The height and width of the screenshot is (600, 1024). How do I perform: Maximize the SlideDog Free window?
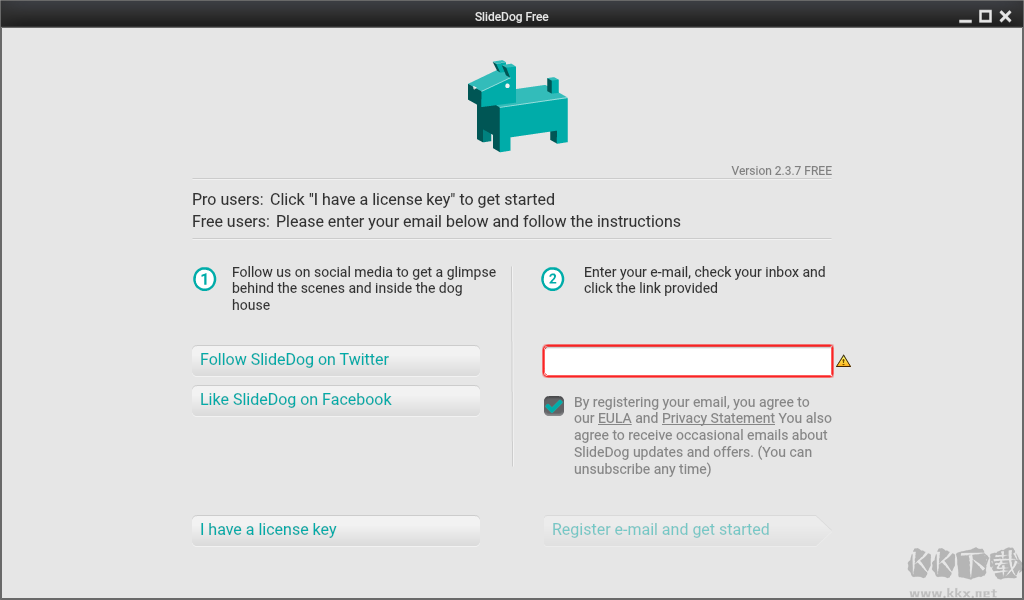pyautogui.click(x=985, y=16)
